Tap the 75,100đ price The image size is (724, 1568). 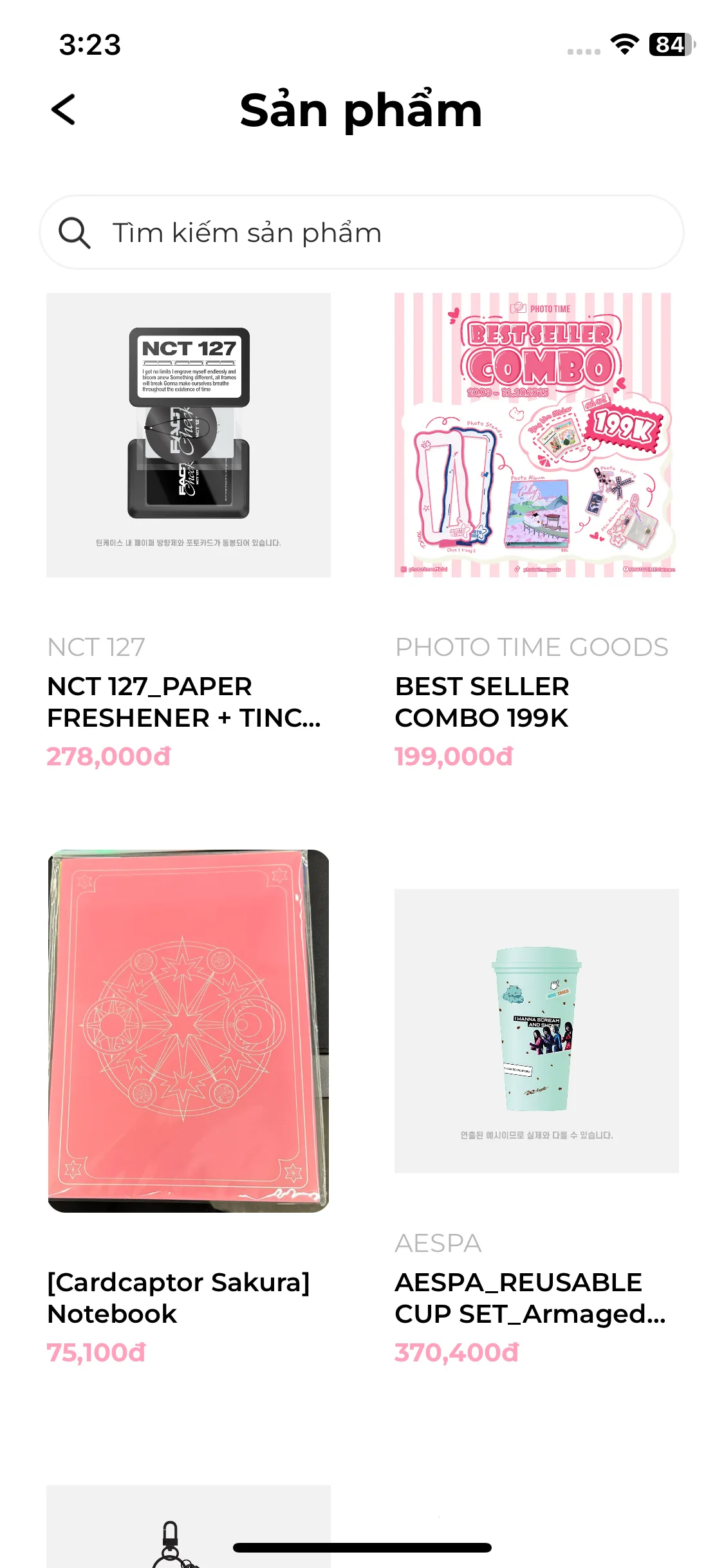coord(97,1352)
